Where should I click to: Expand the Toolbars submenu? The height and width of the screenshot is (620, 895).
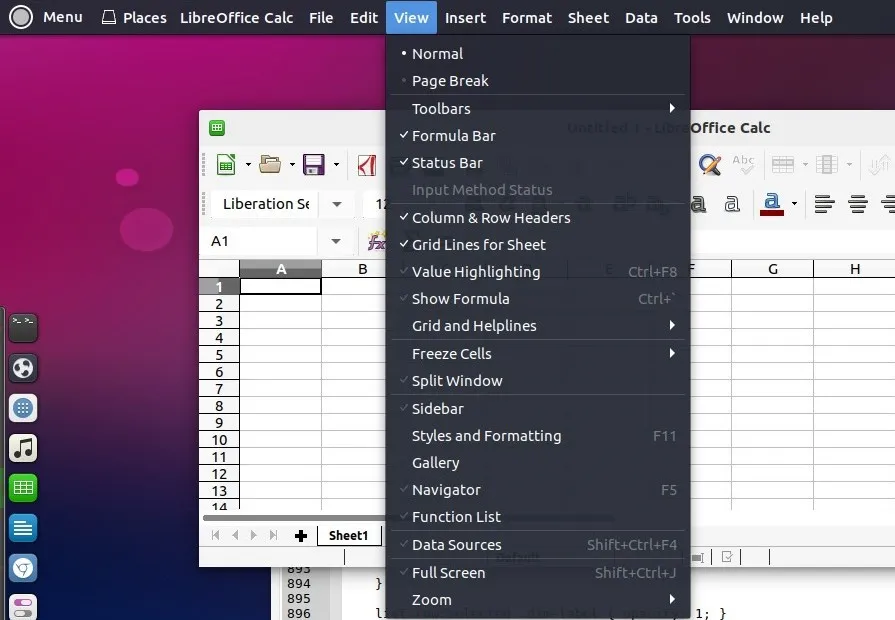pyautogui.click(x=440, y=108)
